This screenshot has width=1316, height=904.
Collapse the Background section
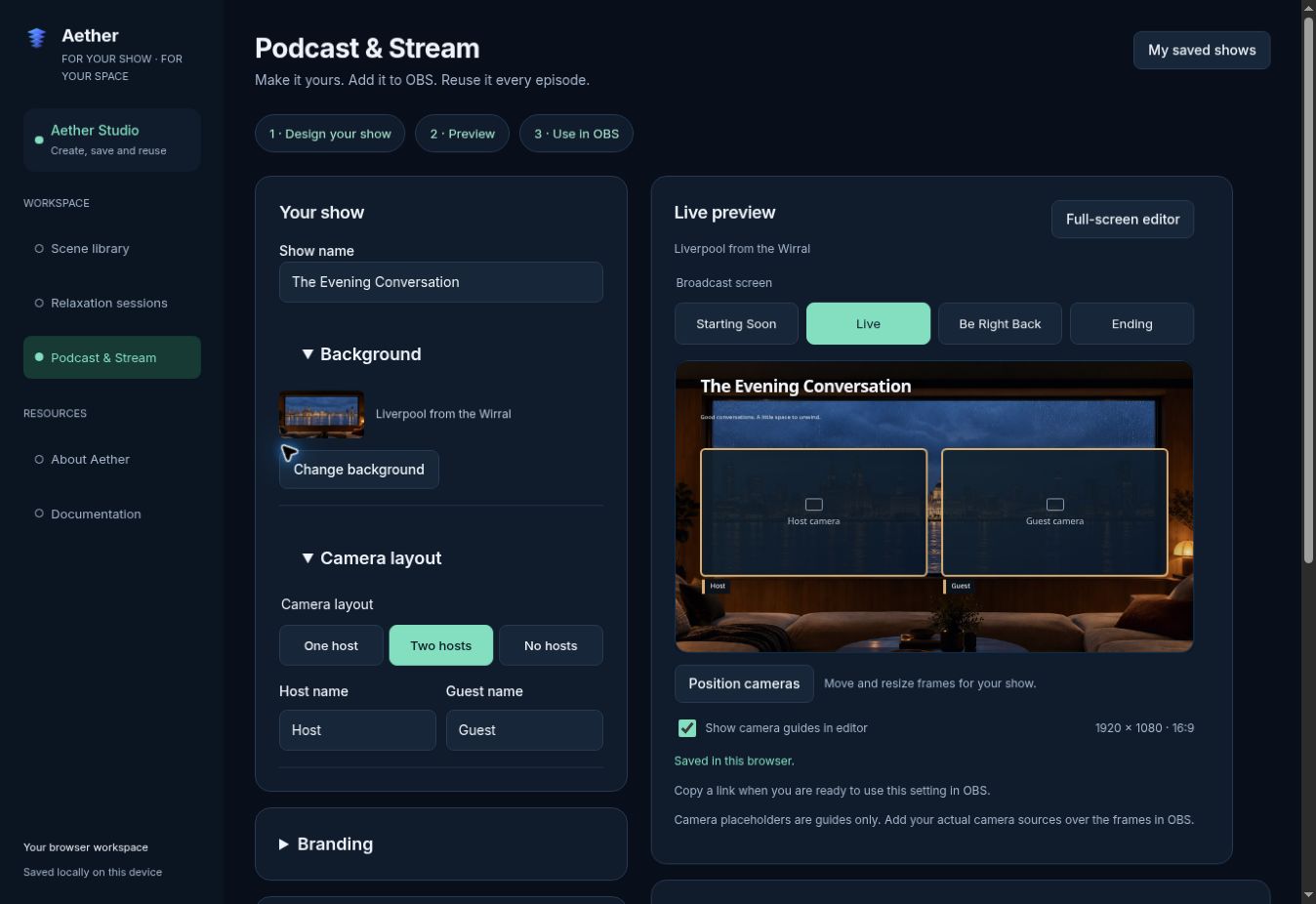(361, 354)
